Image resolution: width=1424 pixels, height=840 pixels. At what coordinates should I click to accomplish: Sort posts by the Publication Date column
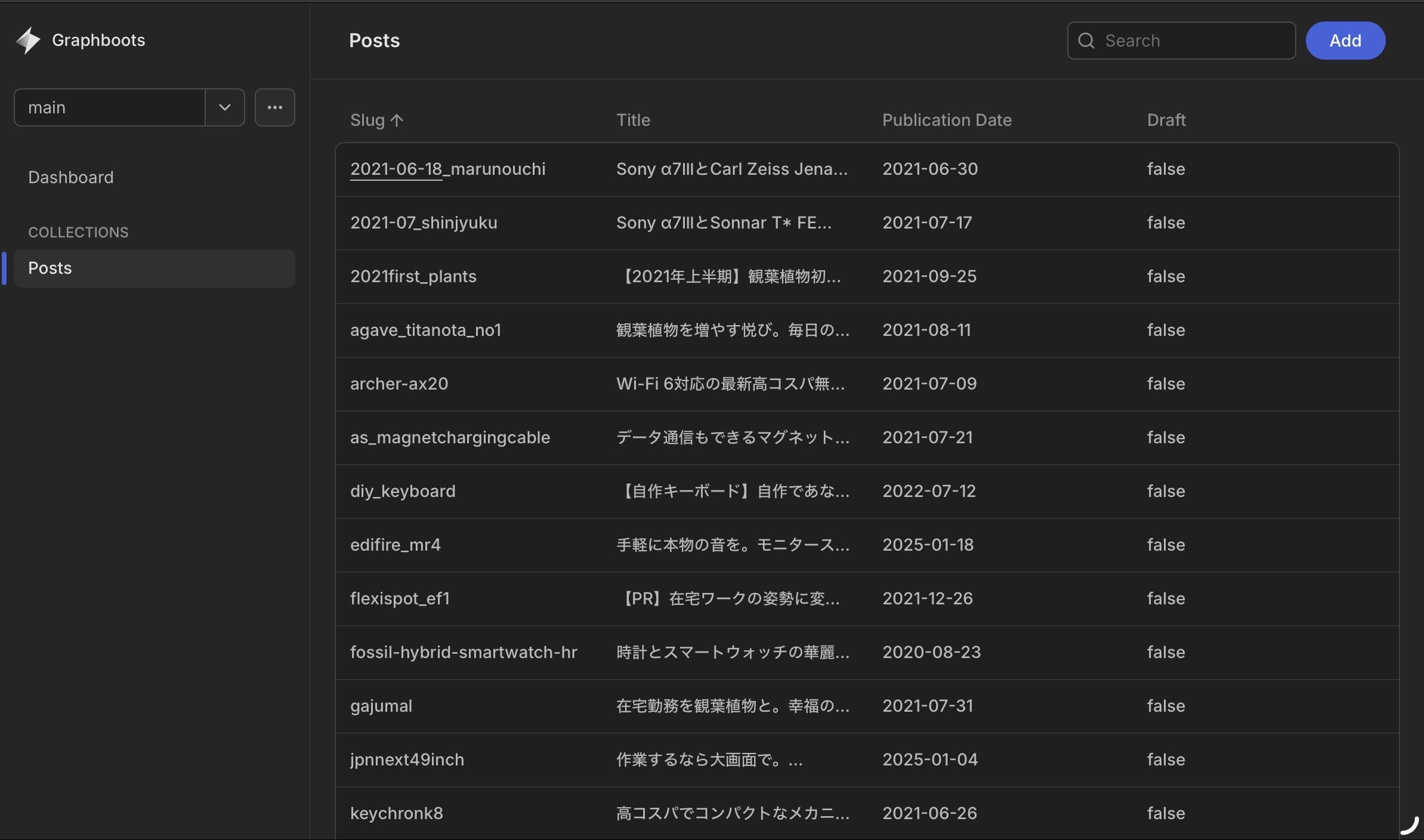(x=946, y=120)
